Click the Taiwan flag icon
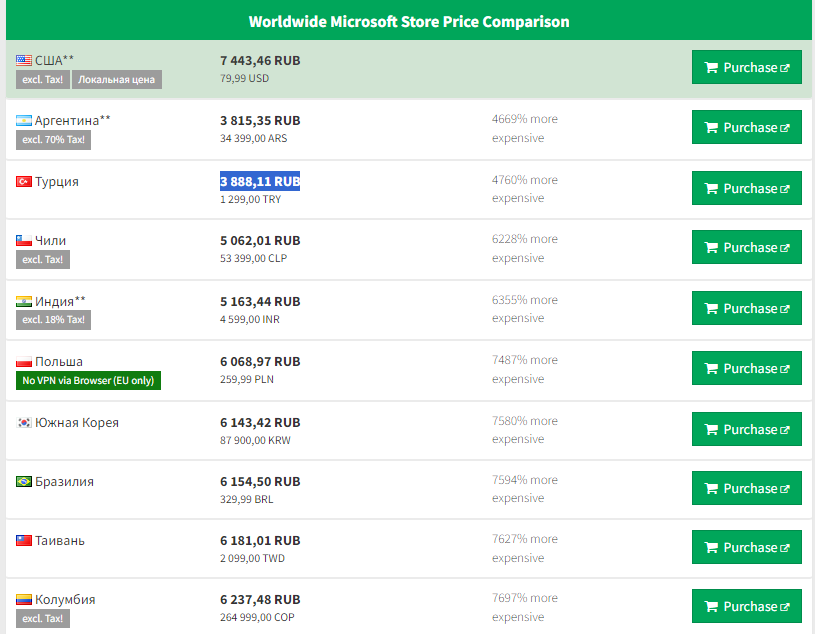 click(23, 540)
